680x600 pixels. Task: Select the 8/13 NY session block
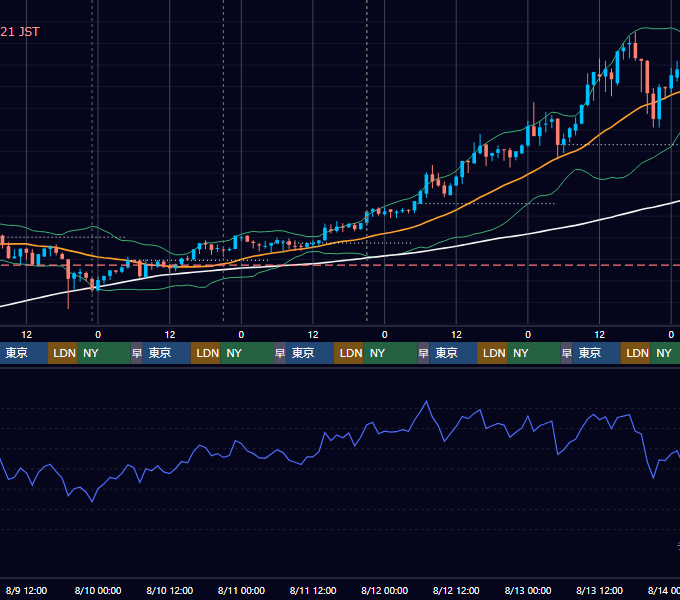[x=665, y=353]
